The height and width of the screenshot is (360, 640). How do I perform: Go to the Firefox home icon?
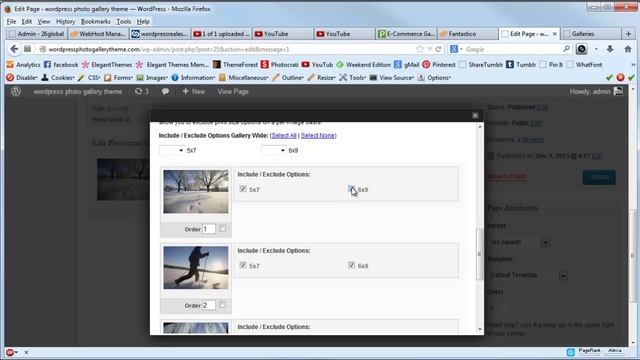point(628,49)
